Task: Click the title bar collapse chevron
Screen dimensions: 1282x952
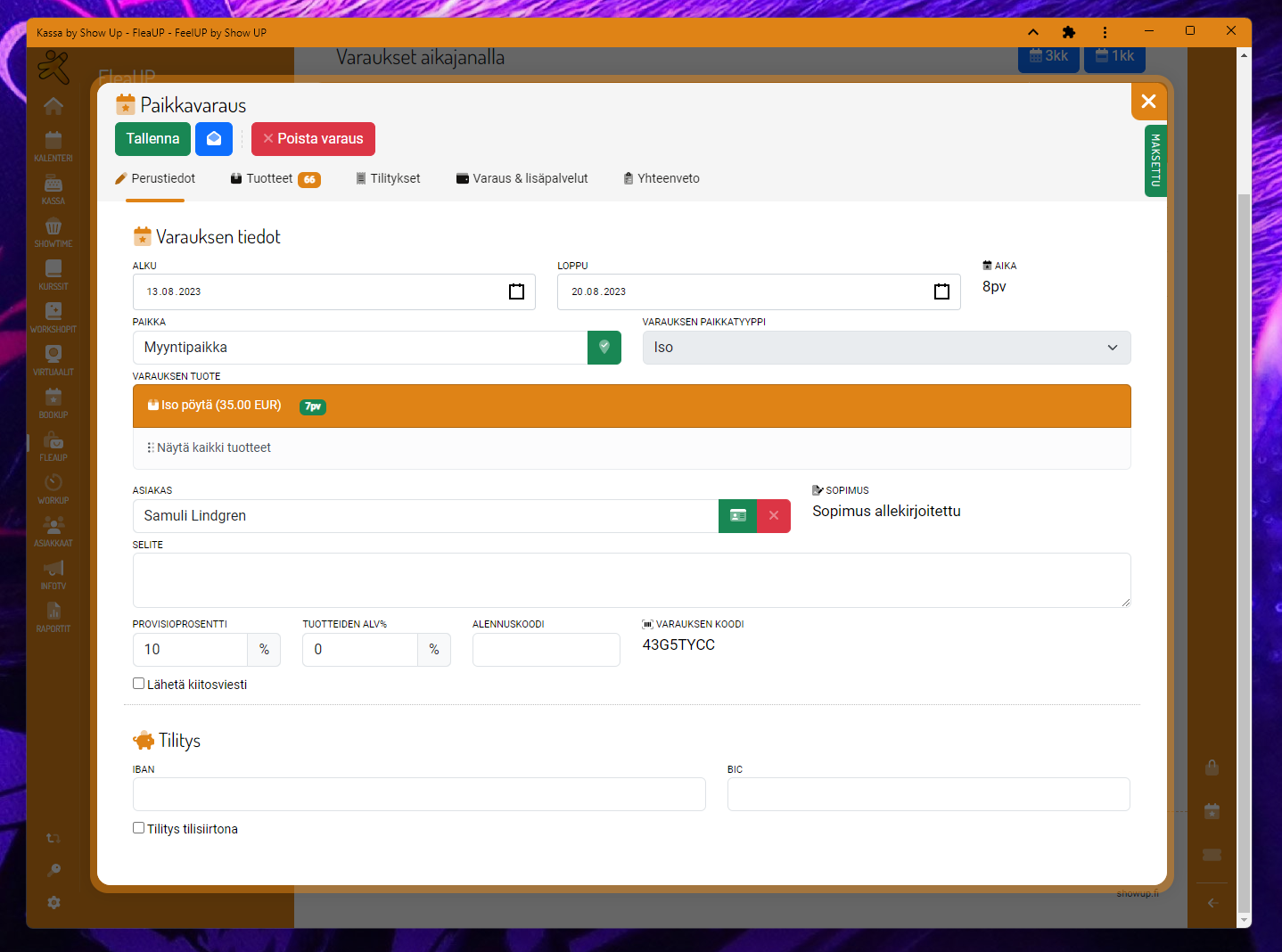Action: [x=1033, y=33]
